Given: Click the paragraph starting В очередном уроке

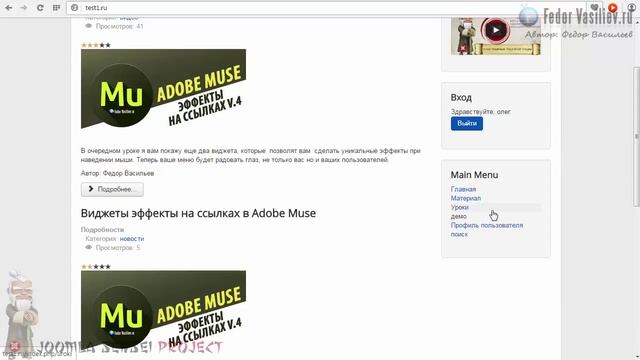Looking at the screenshot, I should click(251, 155).
